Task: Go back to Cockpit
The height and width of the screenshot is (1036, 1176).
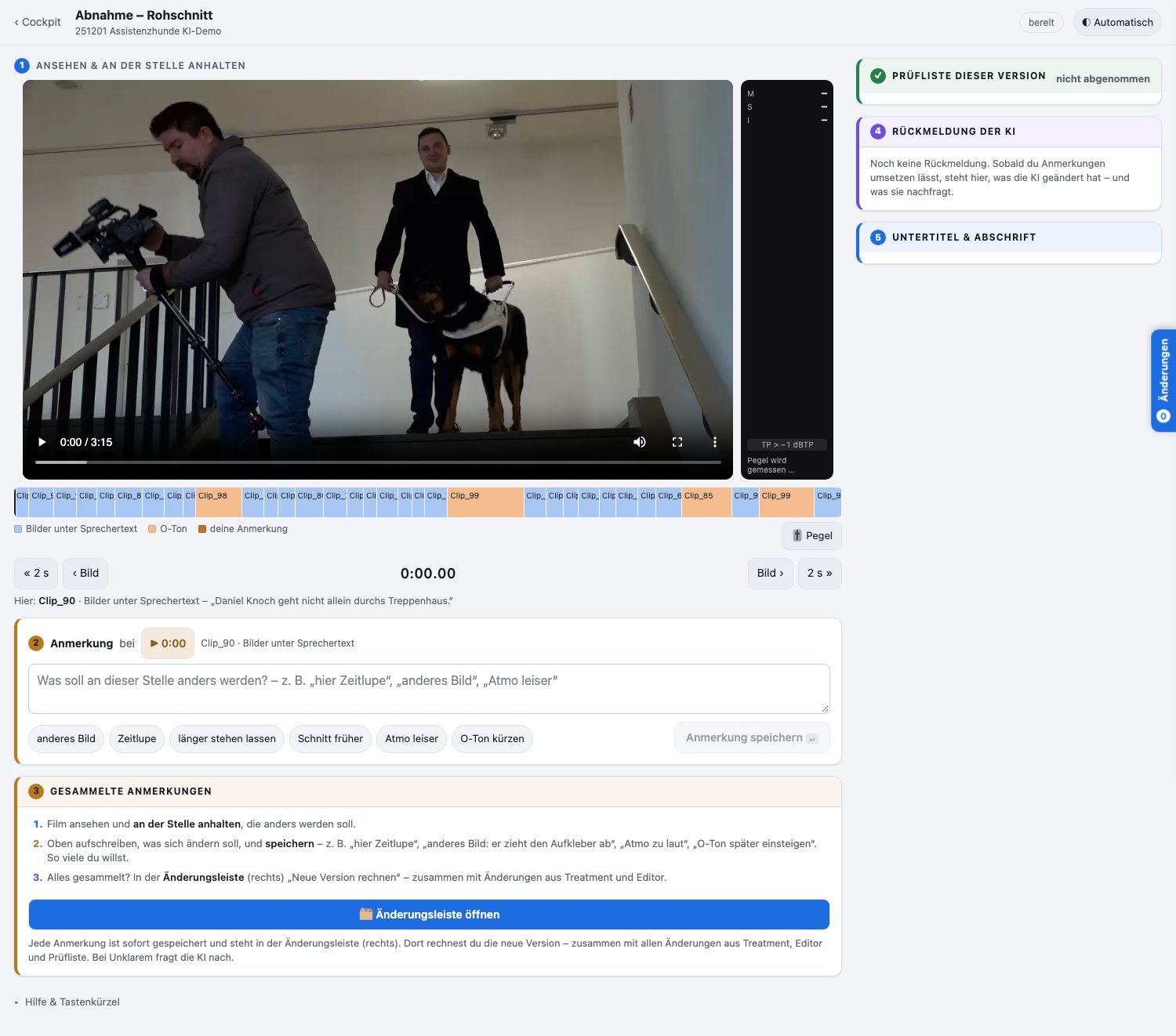Action: 38,22
